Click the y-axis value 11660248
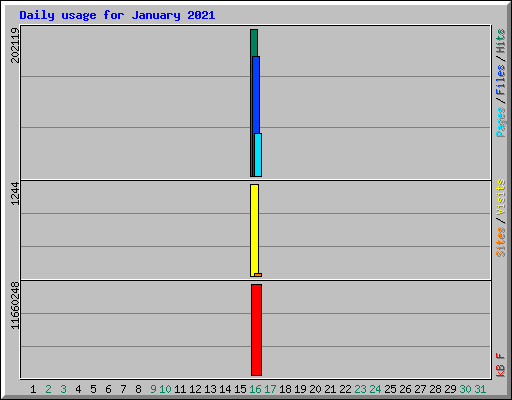This screenshot has height=400, width=512. tap(15, 305)
